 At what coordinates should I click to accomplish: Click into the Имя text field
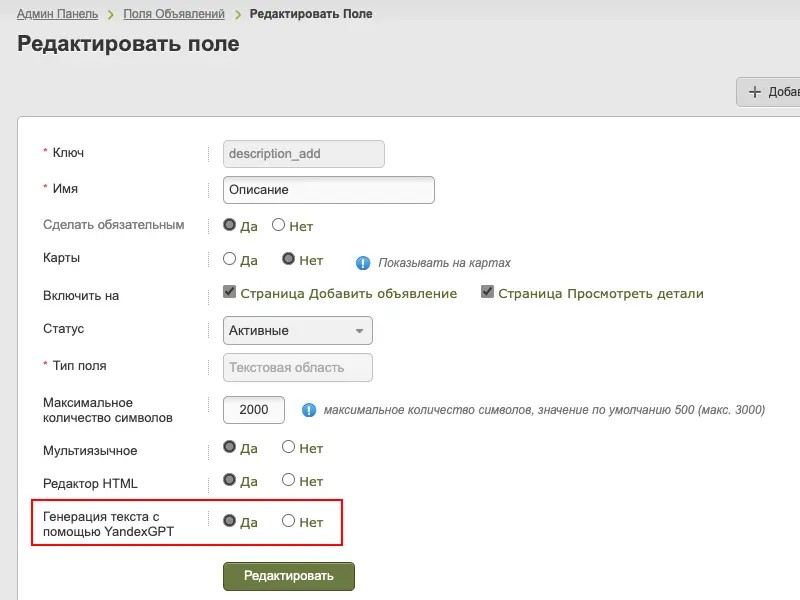click(329, 189)
